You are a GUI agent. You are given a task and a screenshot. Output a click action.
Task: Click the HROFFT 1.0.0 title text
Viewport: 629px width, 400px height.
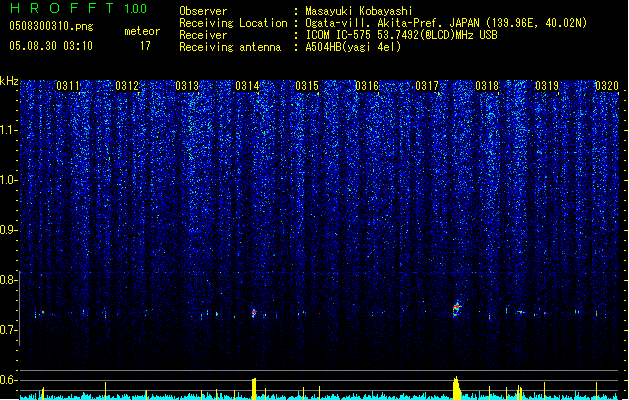click(x=78, y=8)
